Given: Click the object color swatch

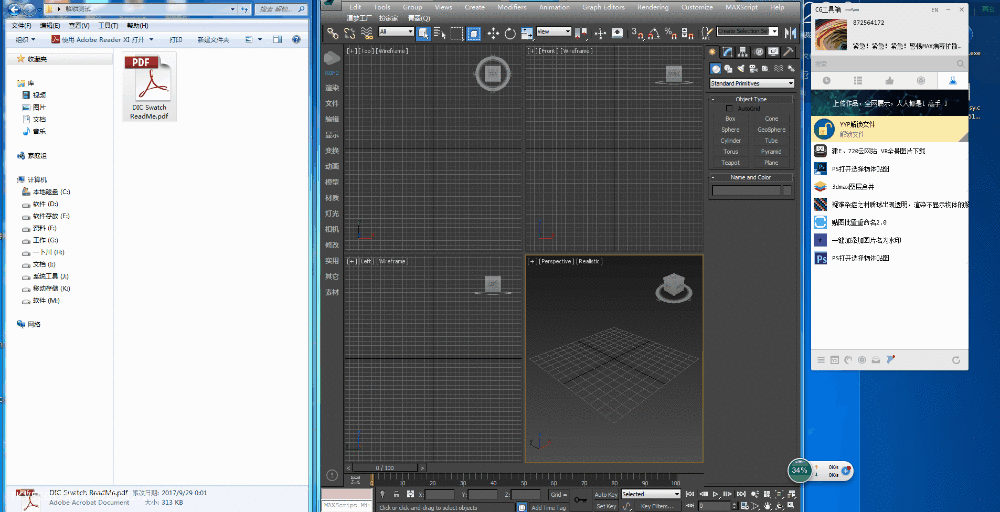Looking at the screenshot, I should 787,190.
